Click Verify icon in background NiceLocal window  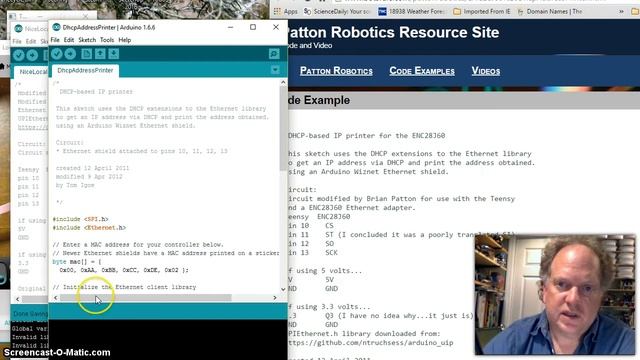[19, 55]
